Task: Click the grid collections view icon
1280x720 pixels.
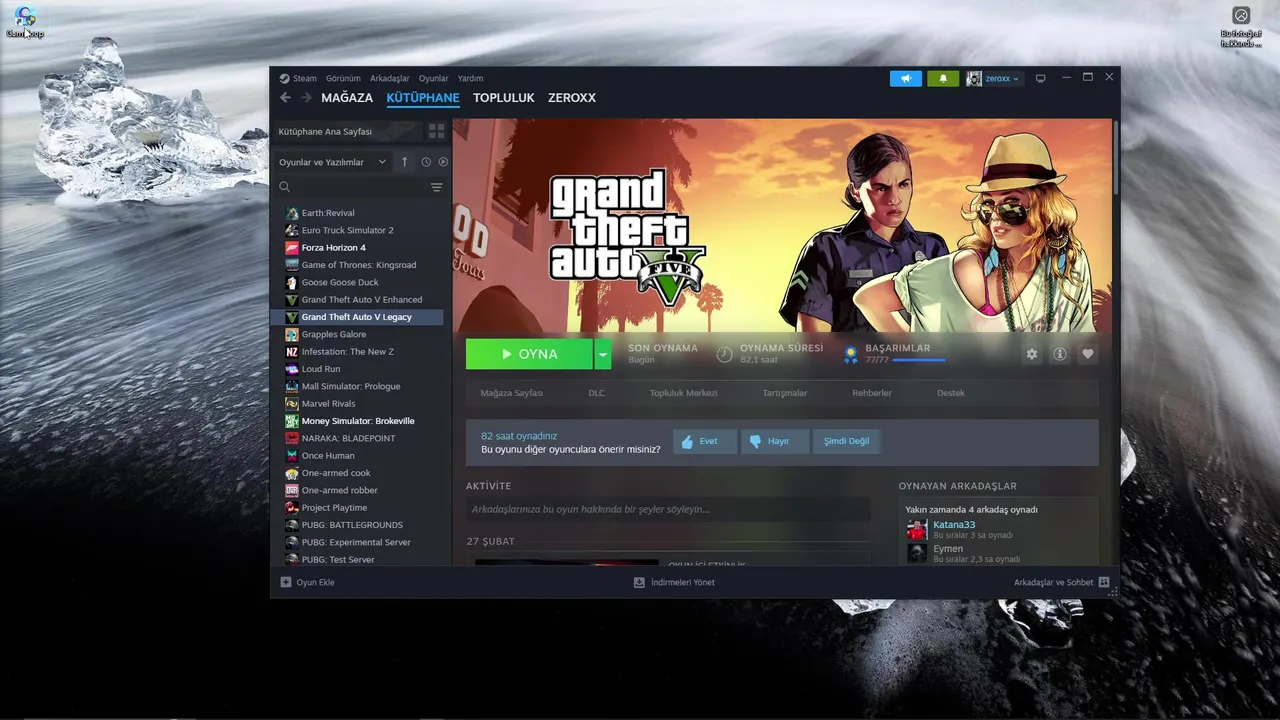Action: [436, 131]
